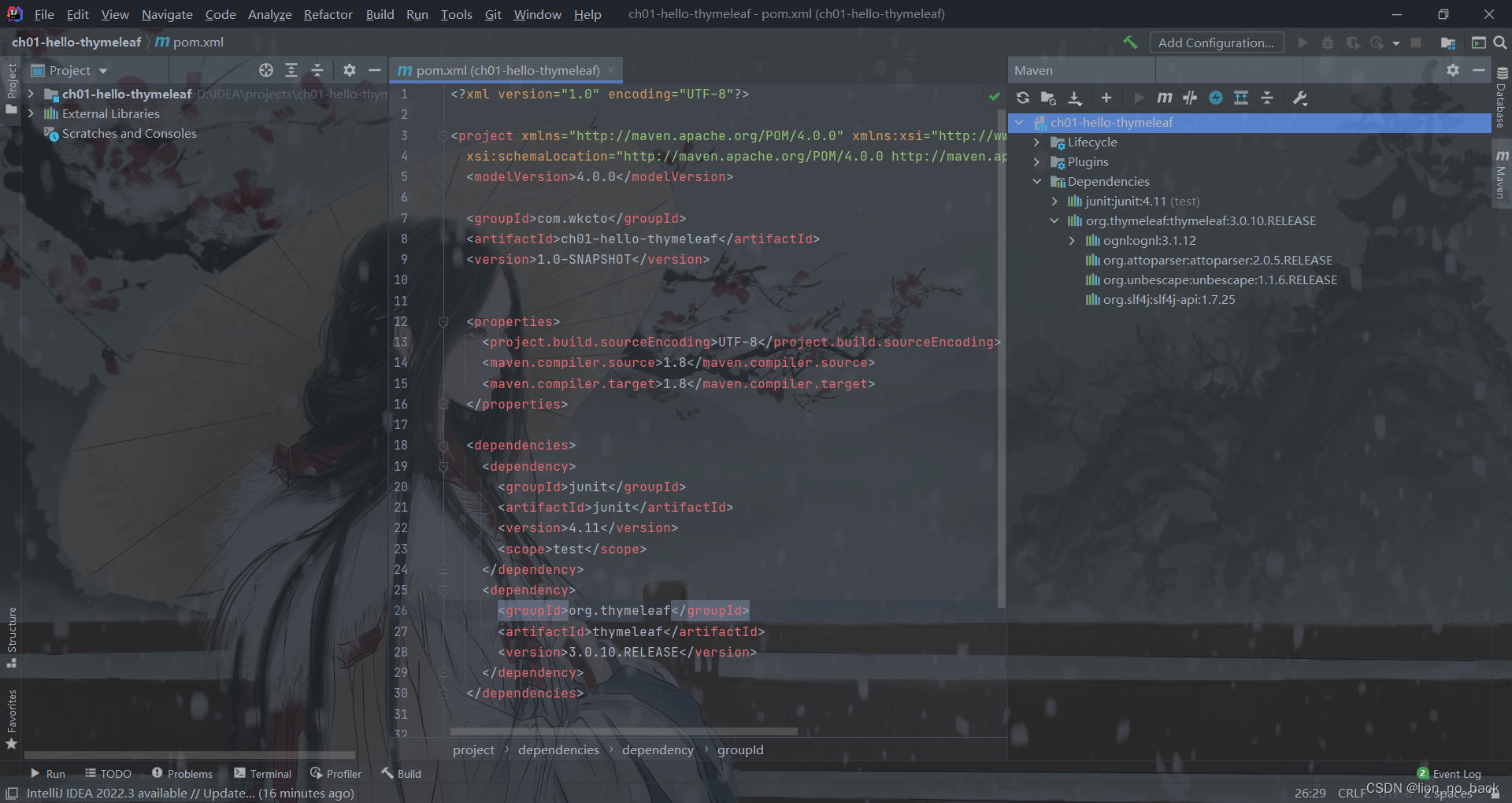Open the Profiler tool window
The width and height of the screenshot is (1512, 803).
coord(335,774)
